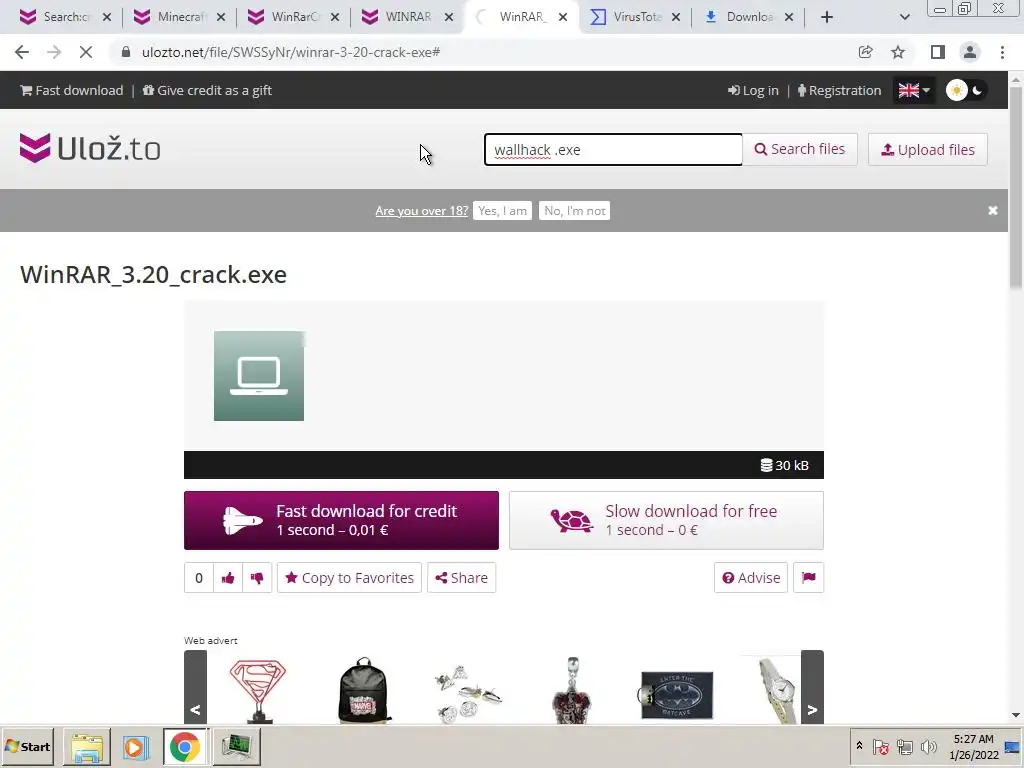Image resolution: width=1024 pixels, height=768 pixels.
Task: Click the Are you over 18? link
Action: click(x=421, y=210)
